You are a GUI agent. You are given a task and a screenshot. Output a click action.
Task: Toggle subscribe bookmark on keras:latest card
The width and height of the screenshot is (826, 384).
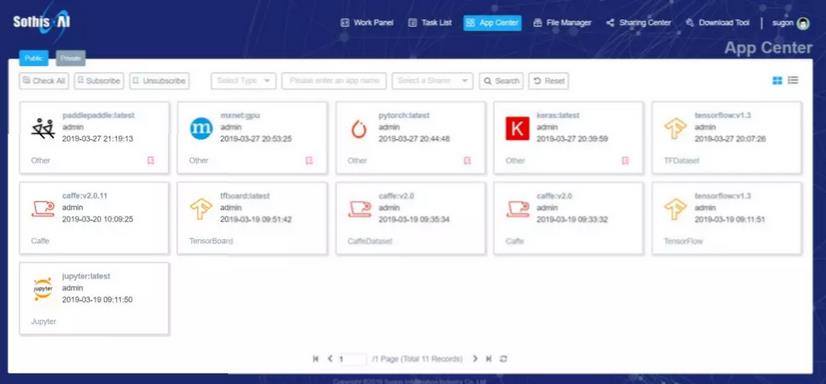625,160
